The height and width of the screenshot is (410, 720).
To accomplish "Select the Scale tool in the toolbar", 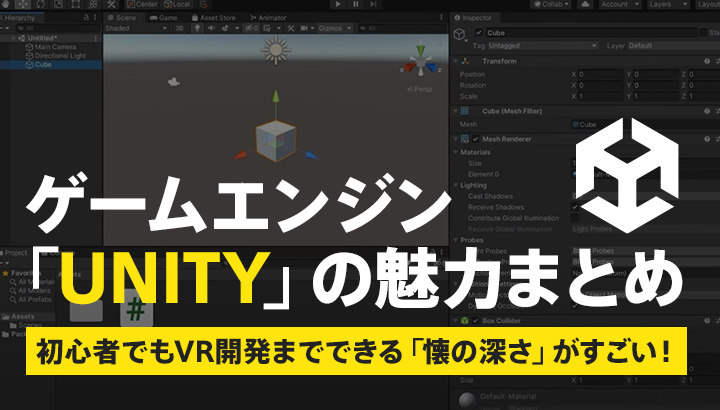I will click(x=58, y=4).
